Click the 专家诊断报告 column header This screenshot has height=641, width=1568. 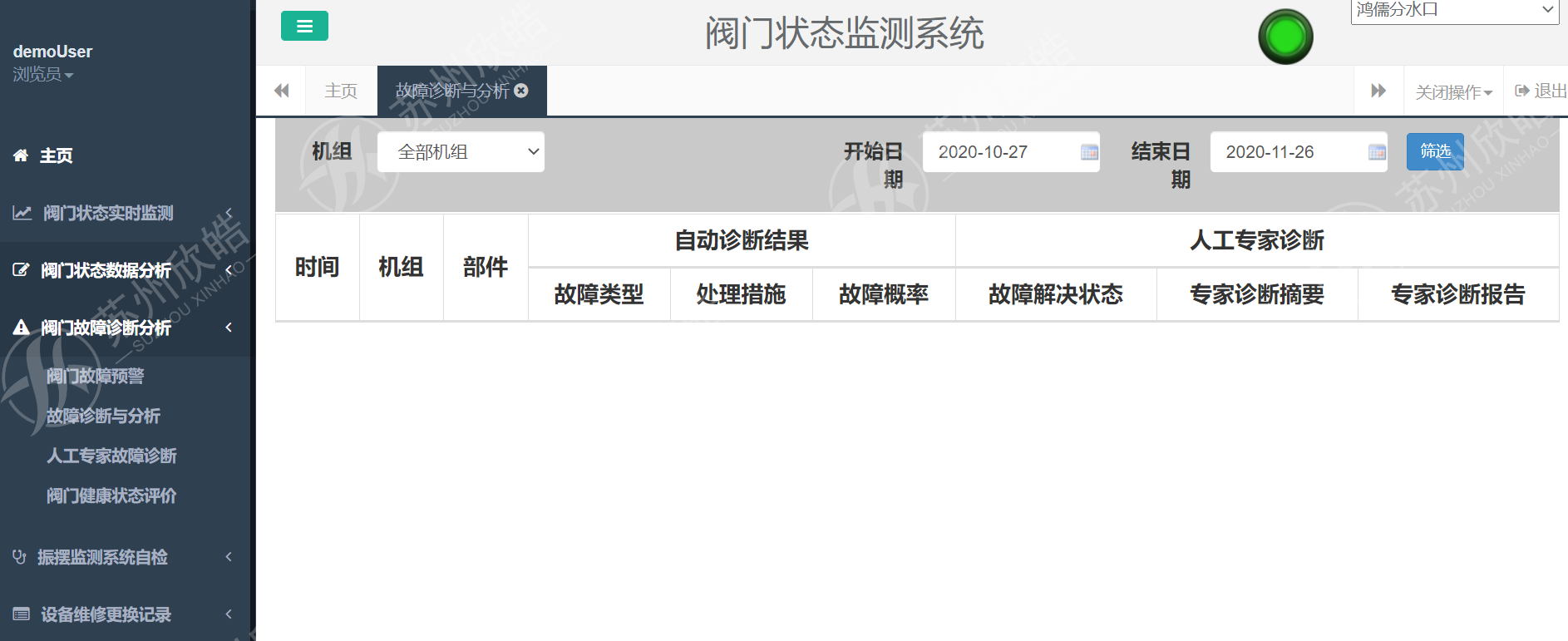click(1458, 294)
